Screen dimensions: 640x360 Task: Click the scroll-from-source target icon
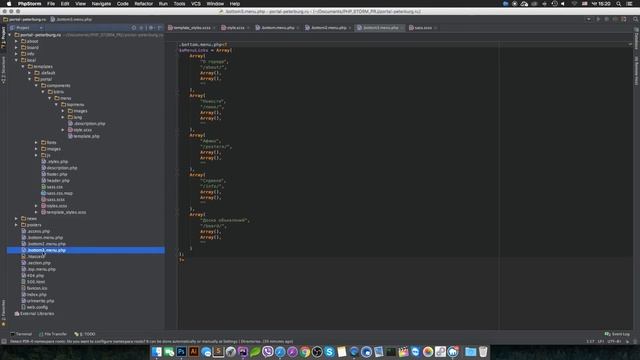pos(134,28)
